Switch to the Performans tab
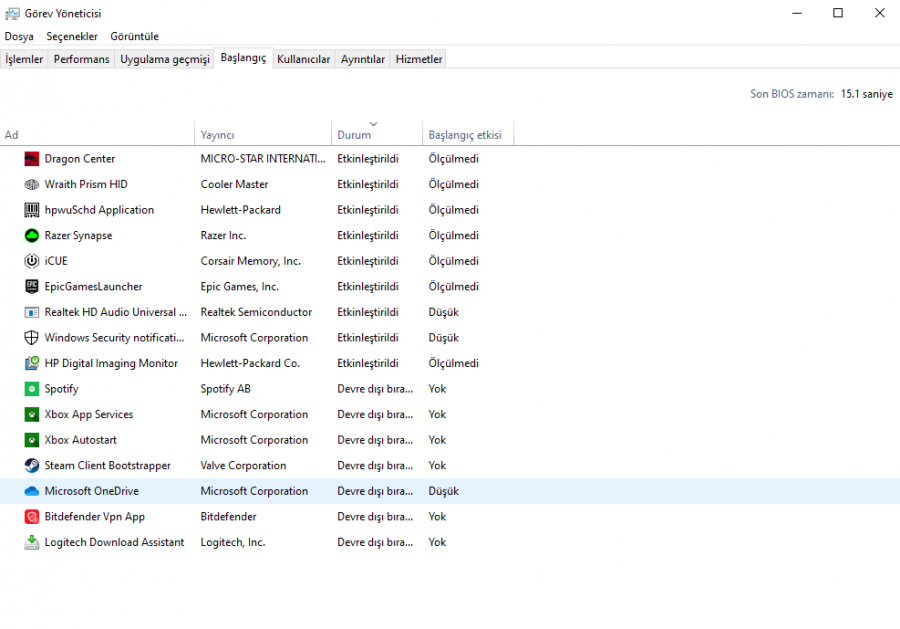This screenshot has height=629, width=900. (81, 59)
